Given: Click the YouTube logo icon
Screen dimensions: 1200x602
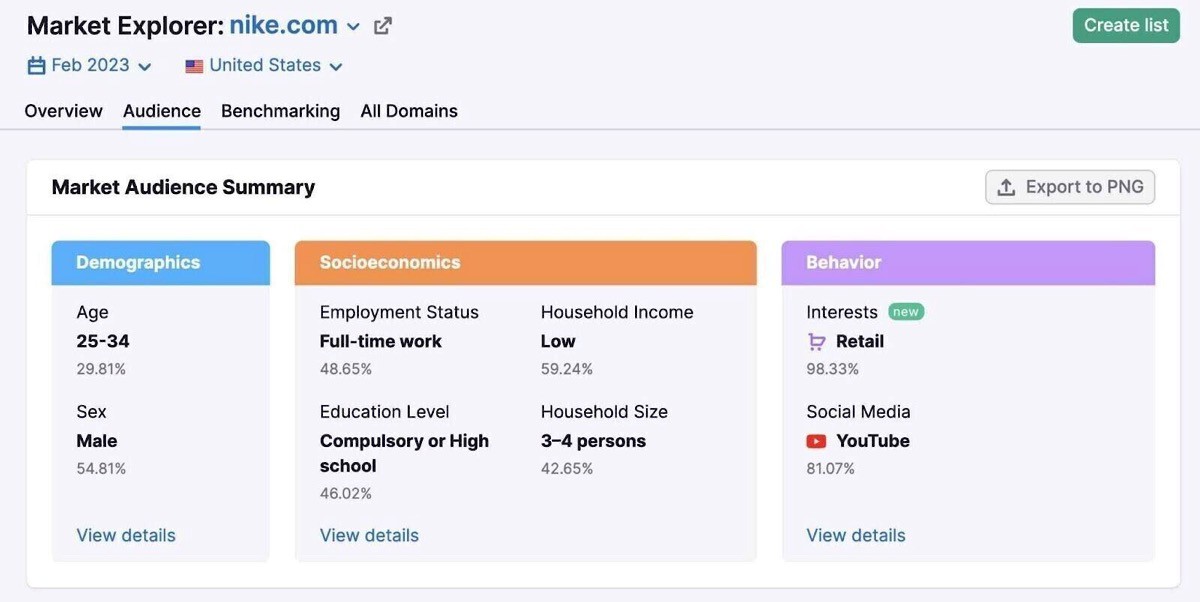Looking at the screenshot, I should pos(817,441).
